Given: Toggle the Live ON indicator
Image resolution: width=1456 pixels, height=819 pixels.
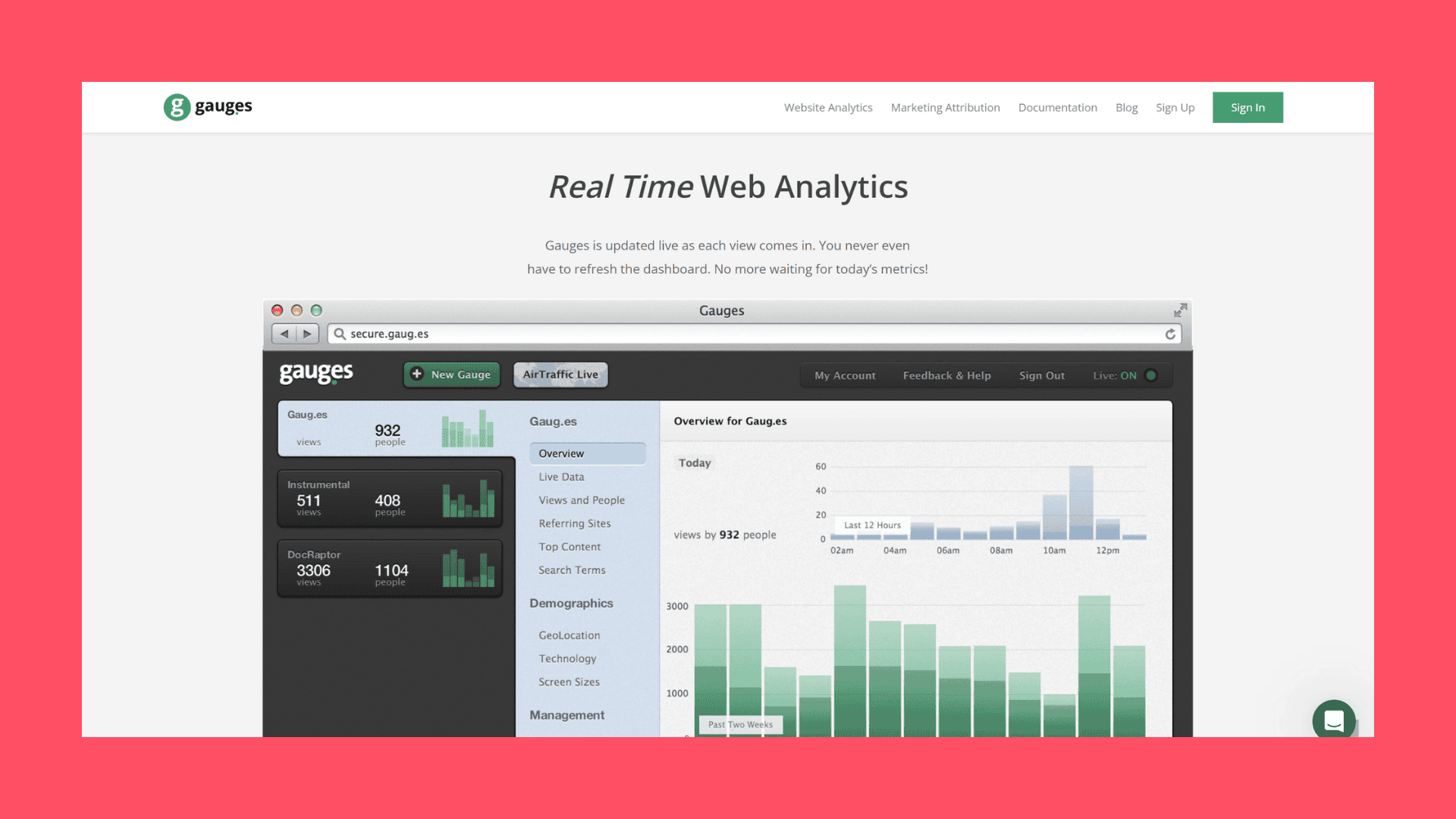Looking at the screenshot, I should pyautogui.click(x=1150, y=375).
